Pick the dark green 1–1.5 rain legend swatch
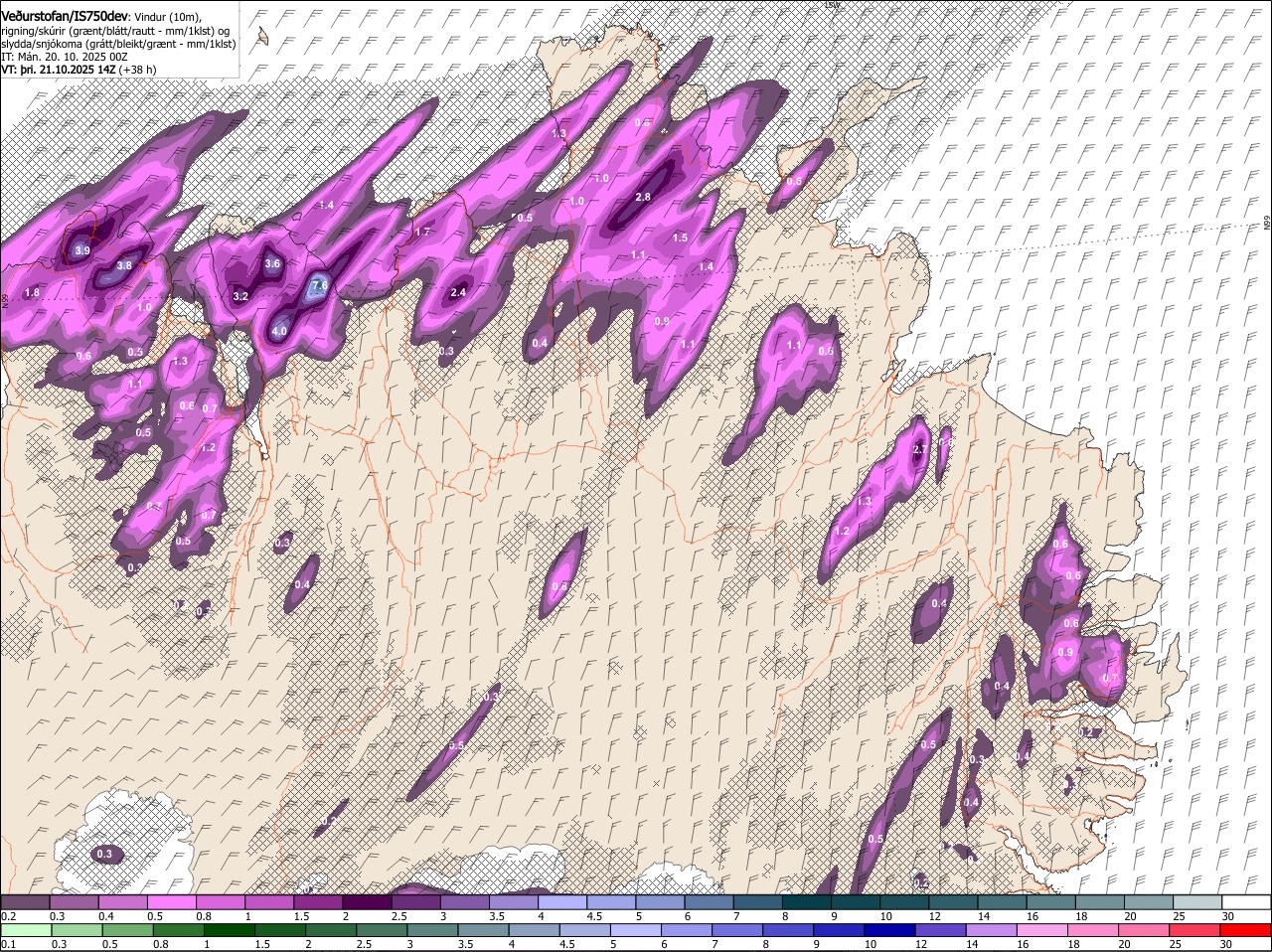The image size is (1272, 952). [x=230, y=931]
